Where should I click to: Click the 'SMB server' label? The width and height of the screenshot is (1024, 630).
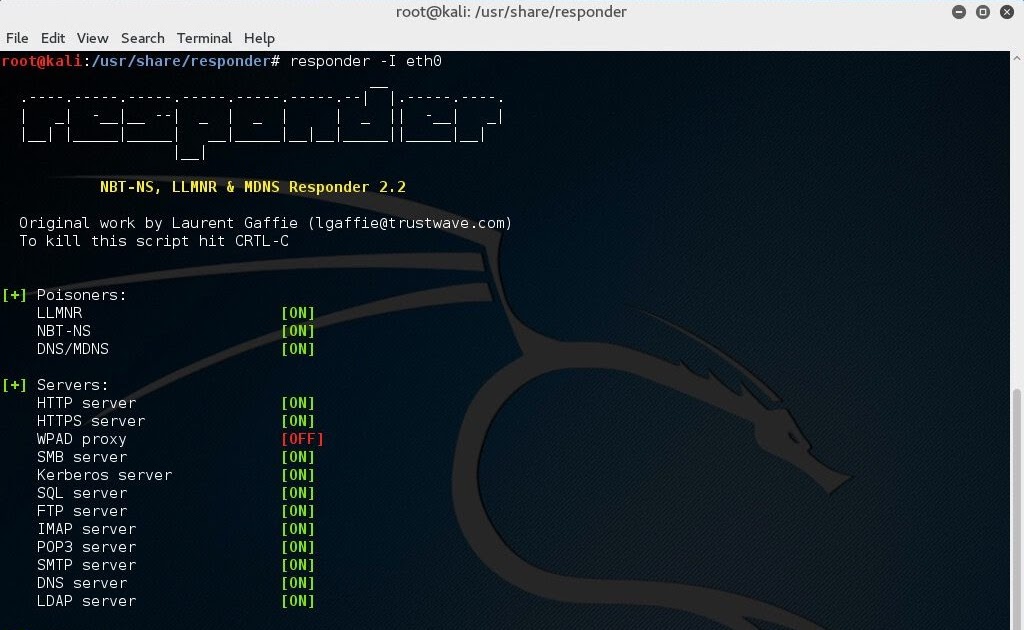(82, 457)
